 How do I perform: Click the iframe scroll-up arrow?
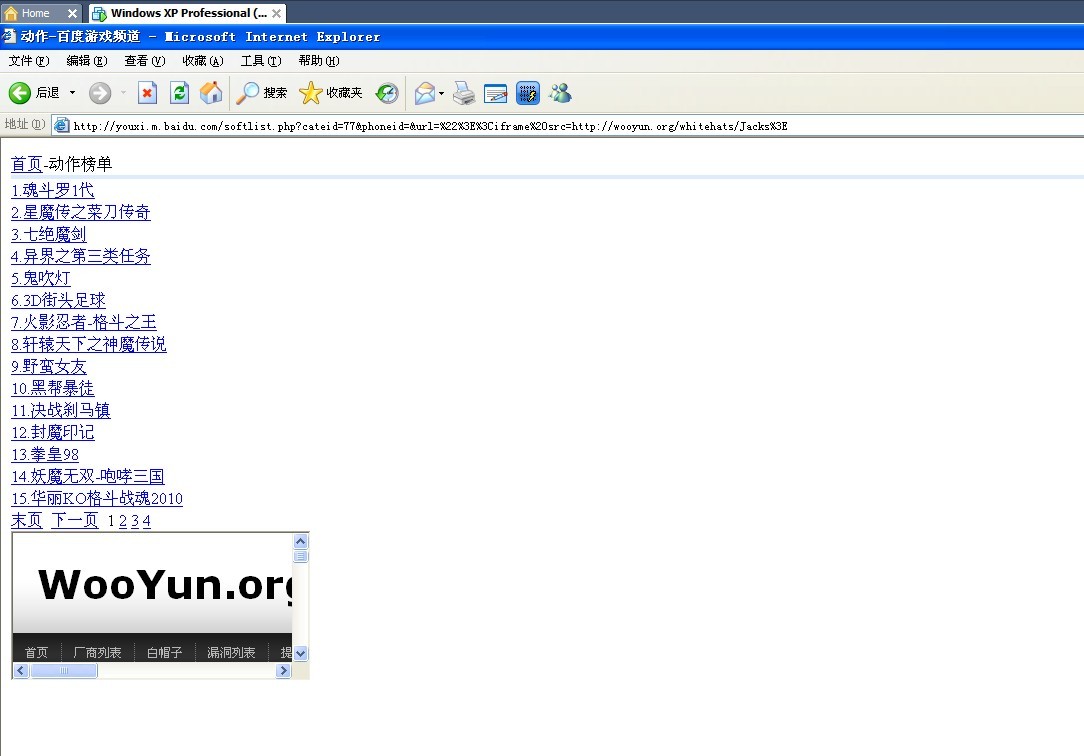coord(301,541)
